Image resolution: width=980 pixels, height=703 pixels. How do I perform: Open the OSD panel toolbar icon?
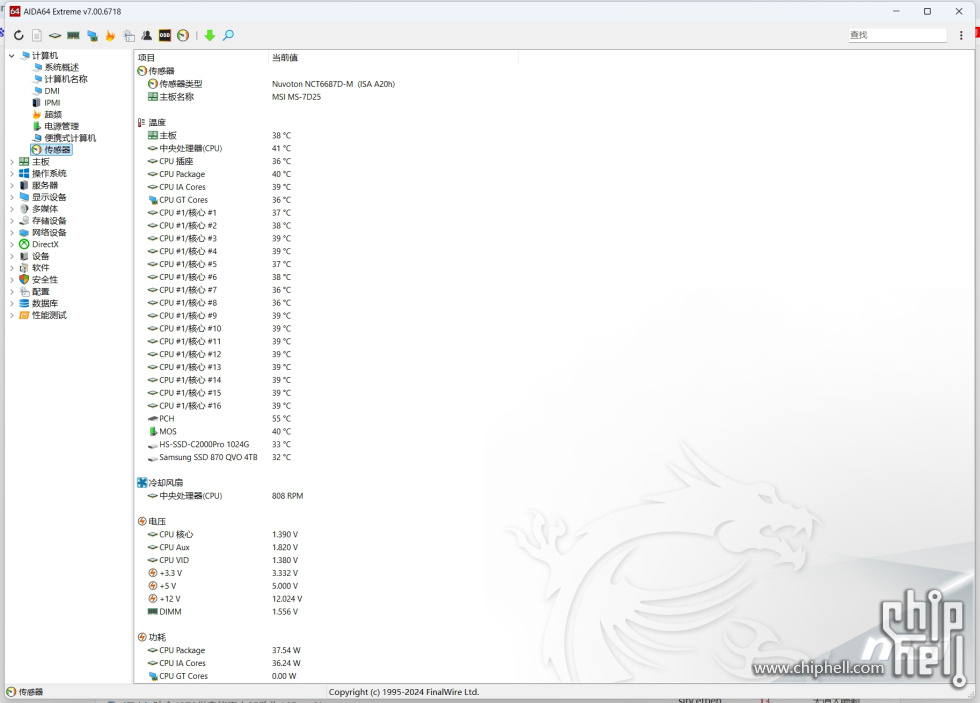[x=164, y=36]
